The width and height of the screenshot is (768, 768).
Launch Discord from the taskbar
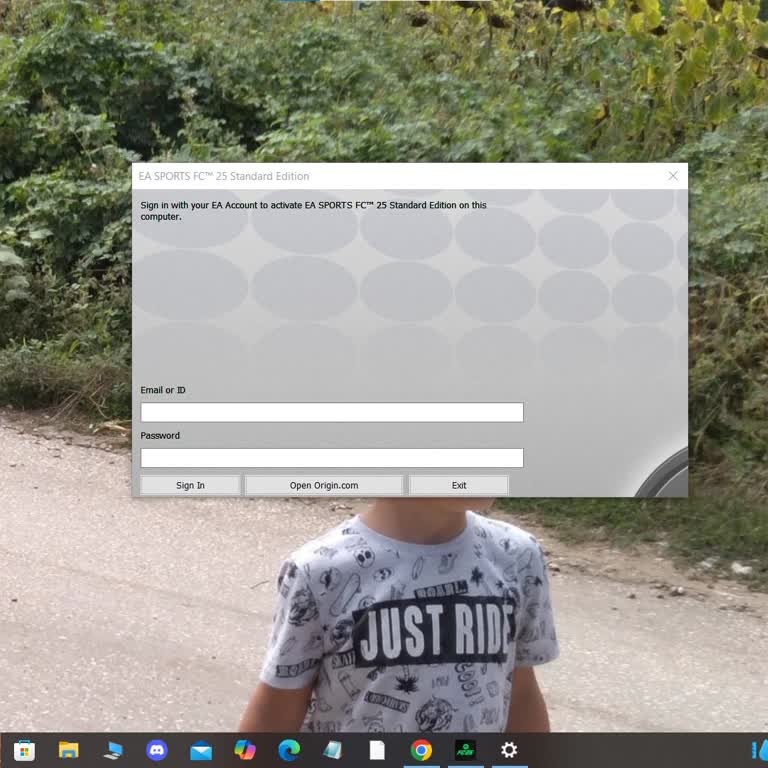tap(157, 750)
